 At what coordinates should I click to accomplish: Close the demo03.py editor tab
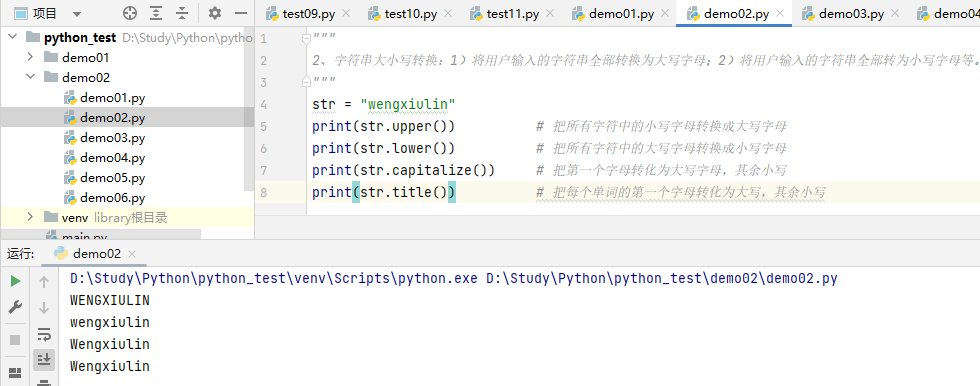[894, 14]
